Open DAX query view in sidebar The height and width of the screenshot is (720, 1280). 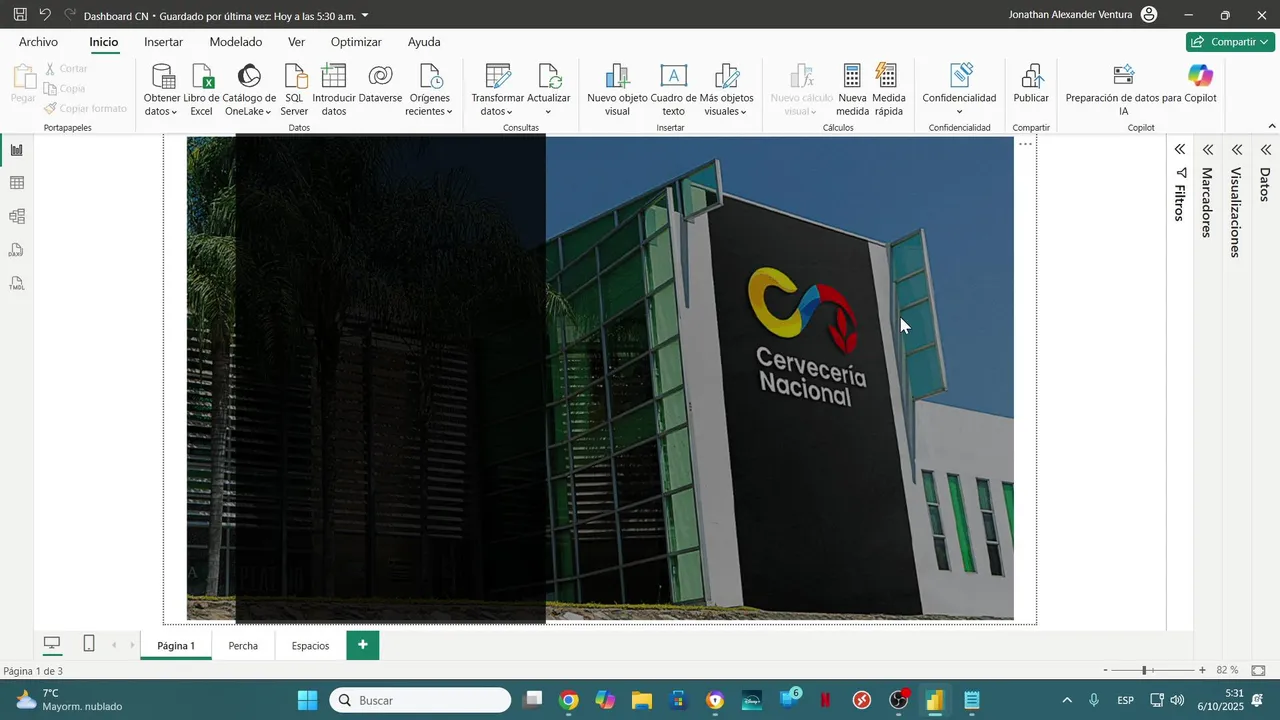pos(17,250)
